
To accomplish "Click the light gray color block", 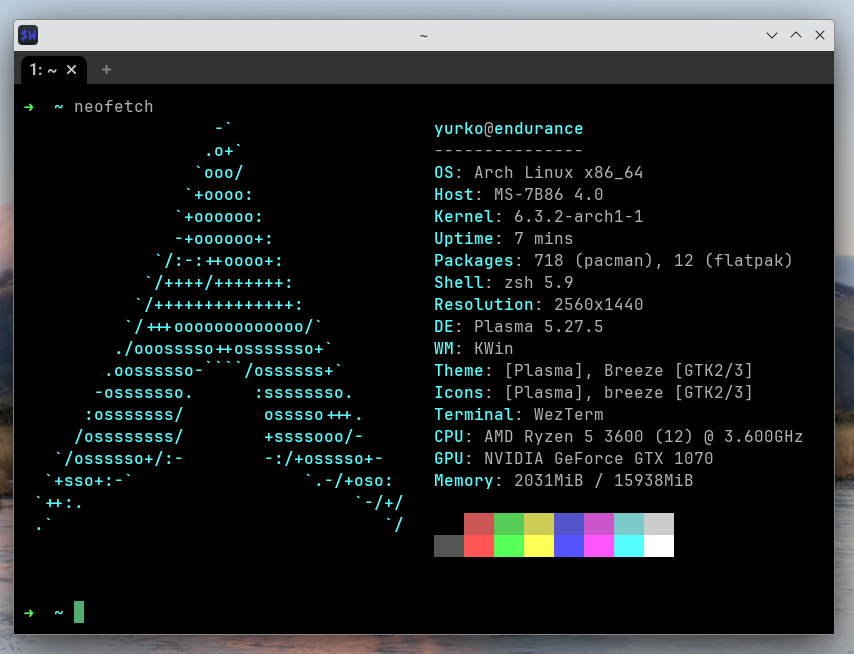I will [x=658, y=524].
